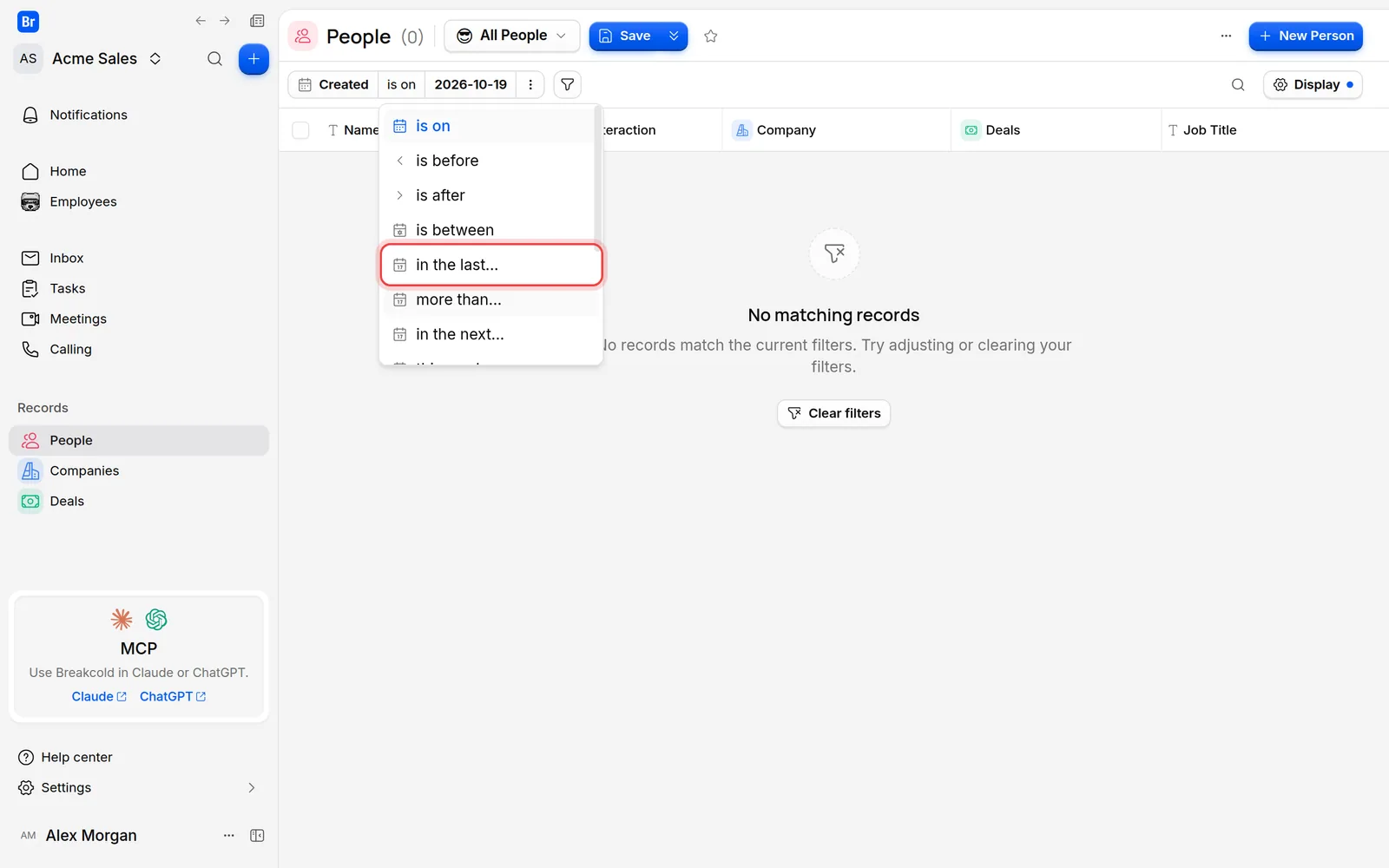Navigate back with the left arrow
This screenshot has height=868, width=1389.
(201, 21)
